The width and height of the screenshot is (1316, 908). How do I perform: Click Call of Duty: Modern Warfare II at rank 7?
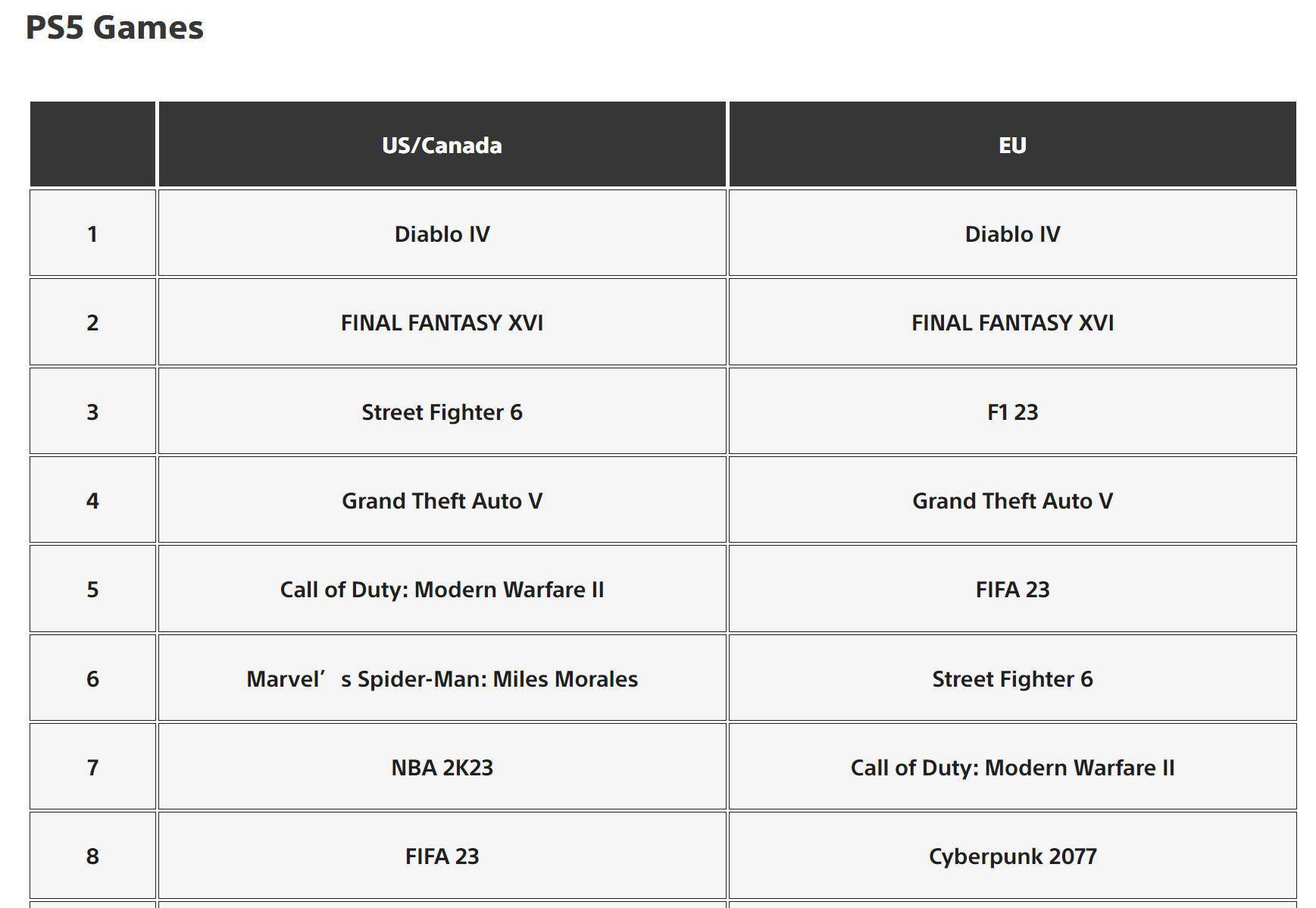(x=1012, y=766)
